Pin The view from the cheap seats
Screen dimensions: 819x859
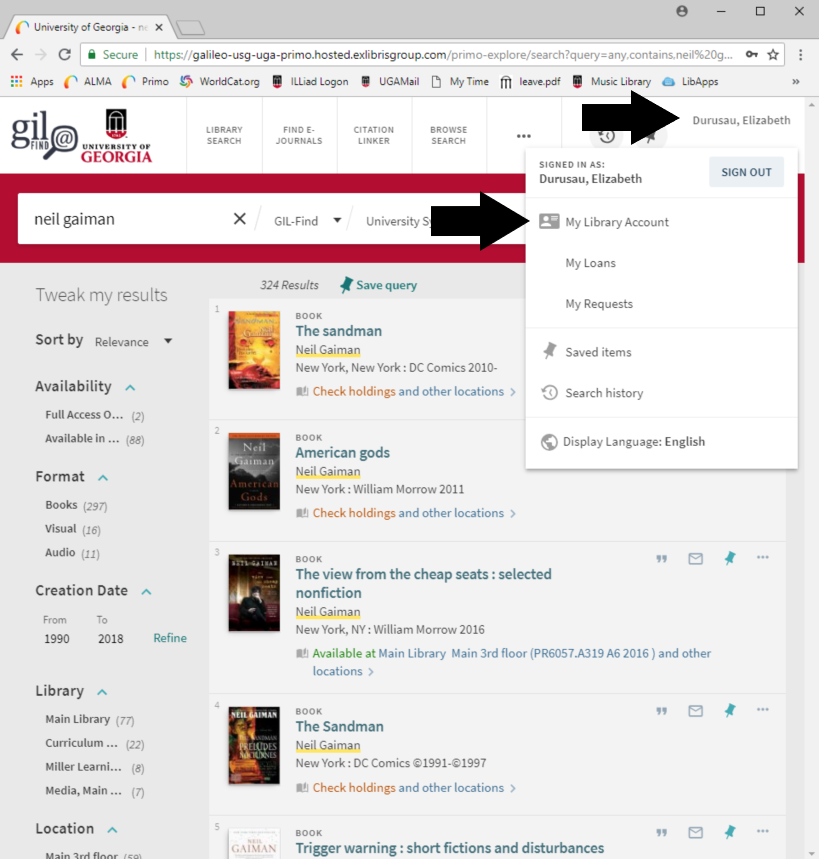pyautogui.click(x=729, y=559)
